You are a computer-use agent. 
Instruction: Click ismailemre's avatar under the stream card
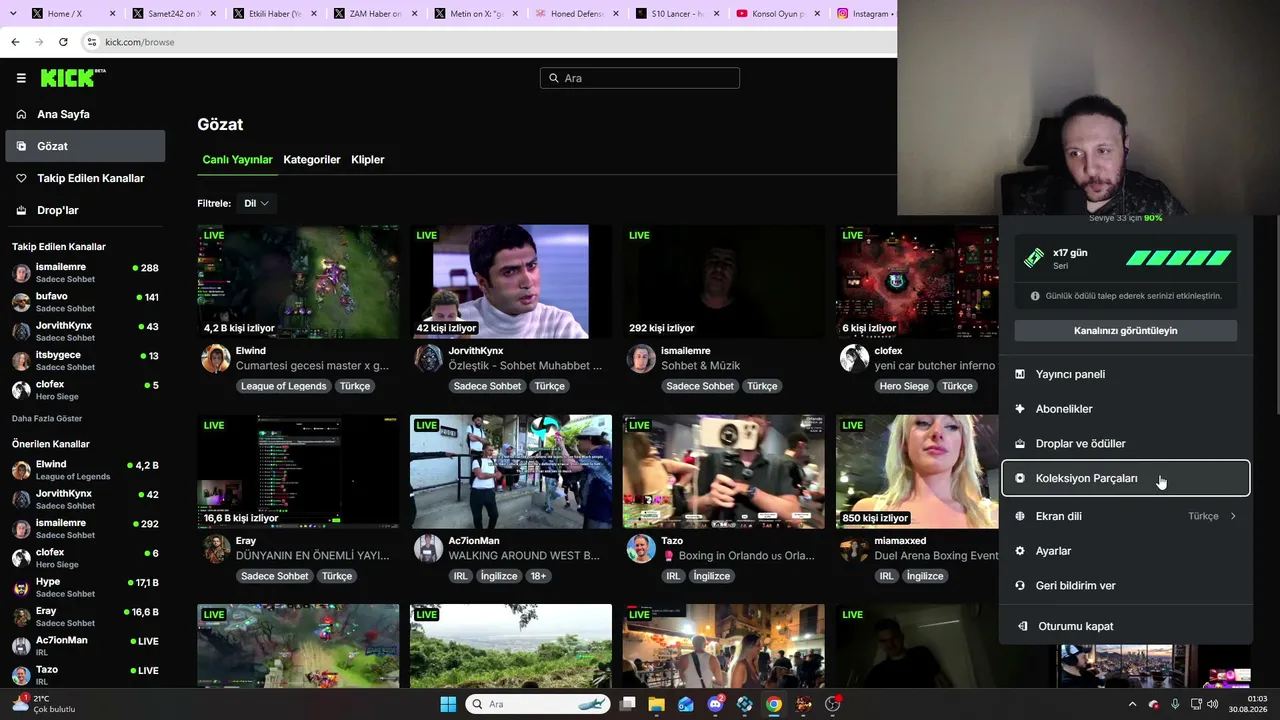click(x=642, y=359)
